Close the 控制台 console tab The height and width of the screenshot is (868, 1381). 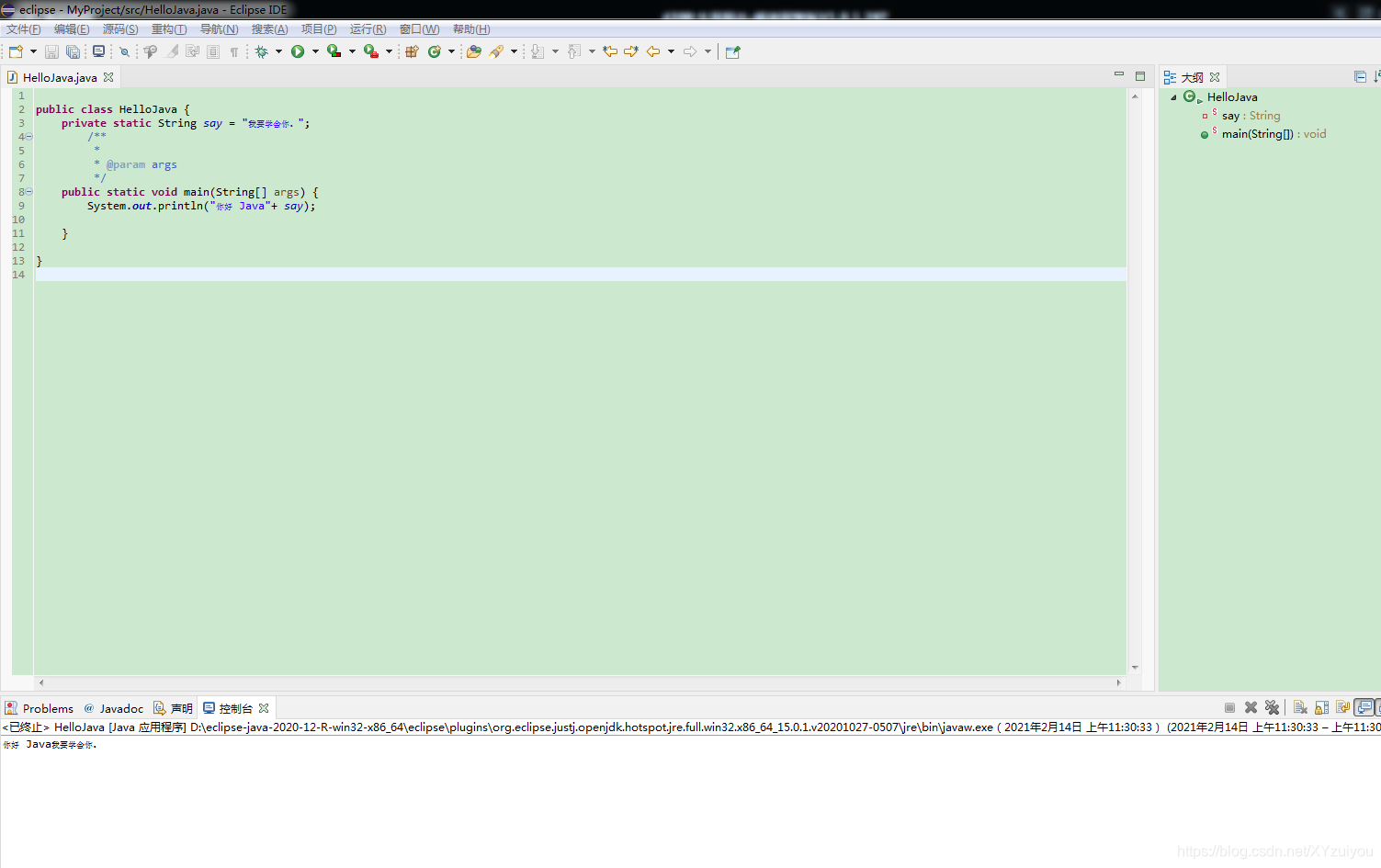264,708
